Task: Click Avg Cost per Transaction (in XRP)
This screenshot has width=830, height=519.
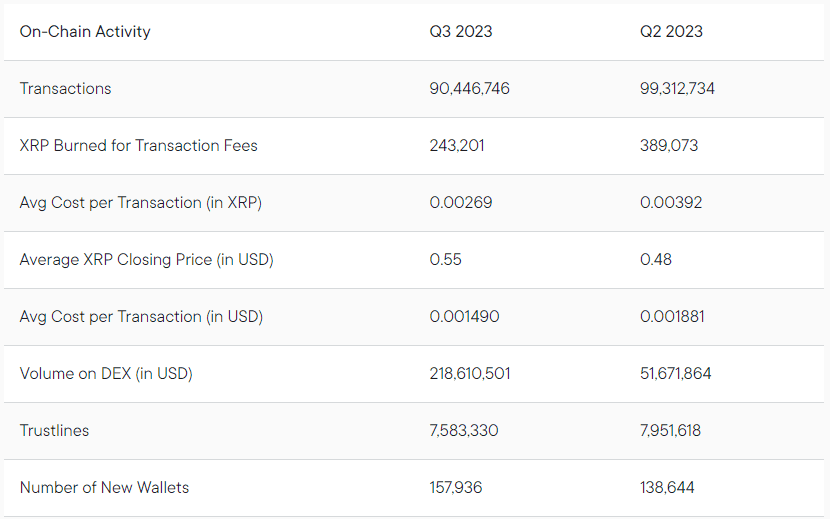Action: coord(141,203)
